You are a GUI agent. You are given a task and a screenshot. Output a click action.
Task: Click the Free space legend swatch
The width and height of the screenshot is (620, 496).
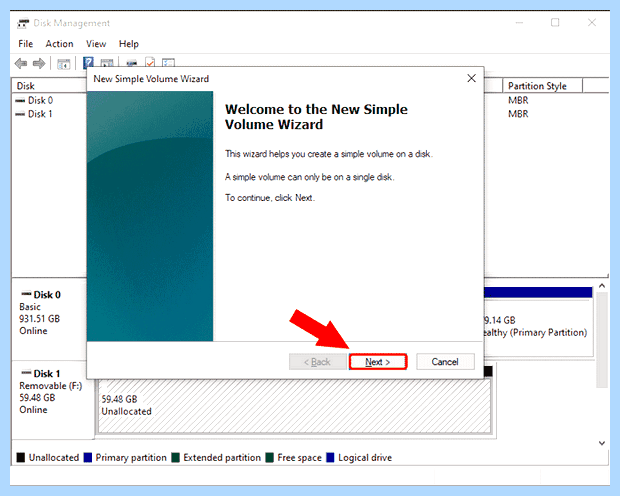[270, 458]
